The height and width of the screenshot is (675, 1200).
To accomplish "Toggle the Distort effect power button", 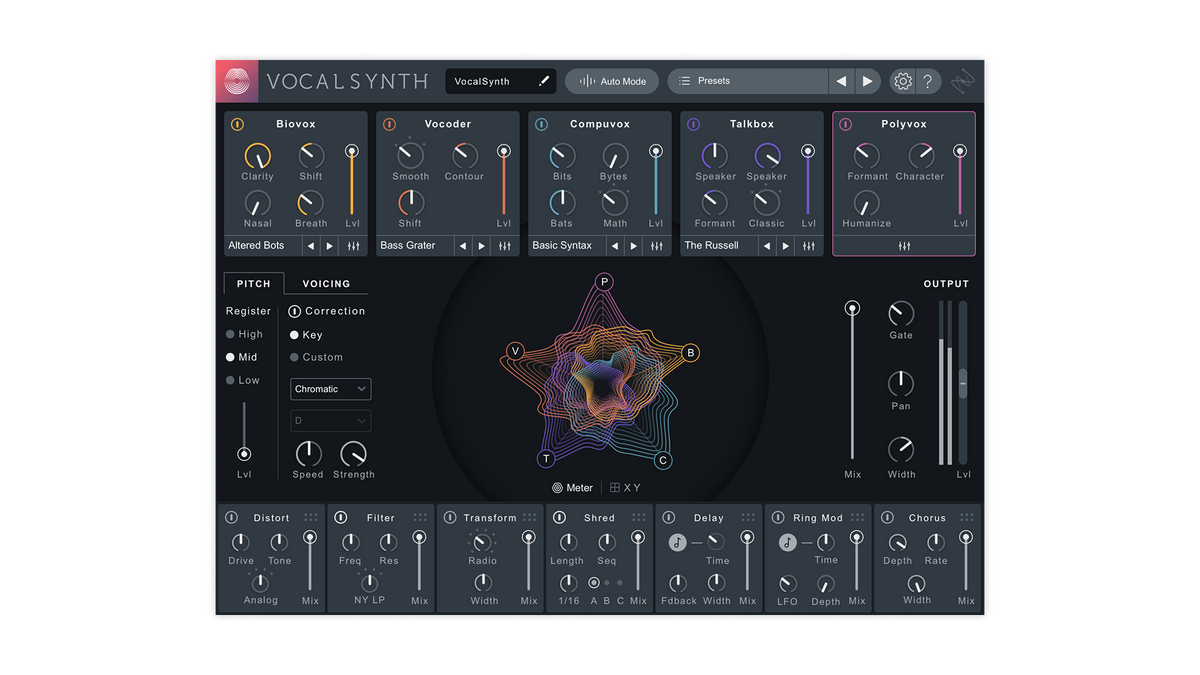I will pos(231,518).
